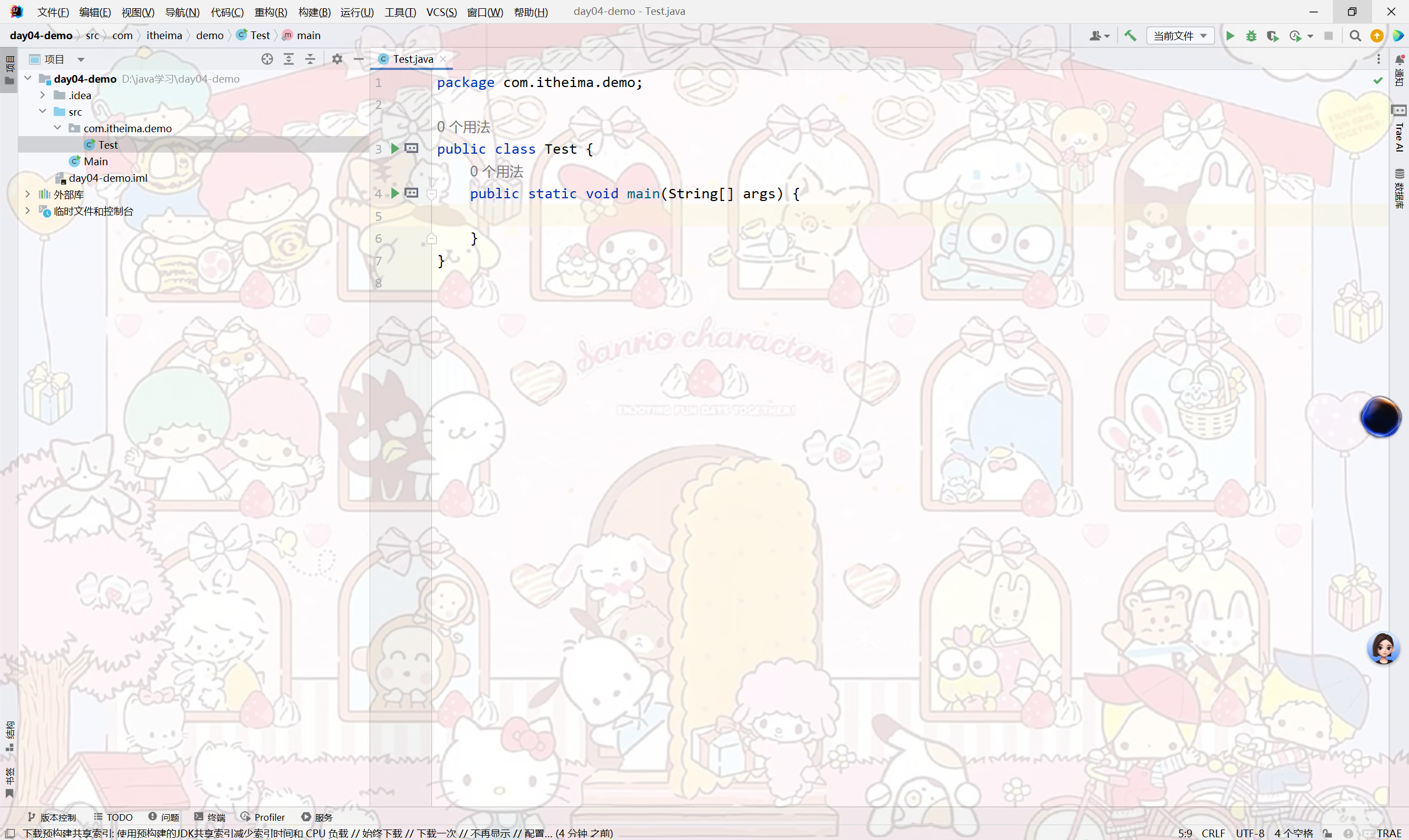This screenshot has width=1409, height=840.
Task: Open project panel settings gear
Action: coord(337,59)
